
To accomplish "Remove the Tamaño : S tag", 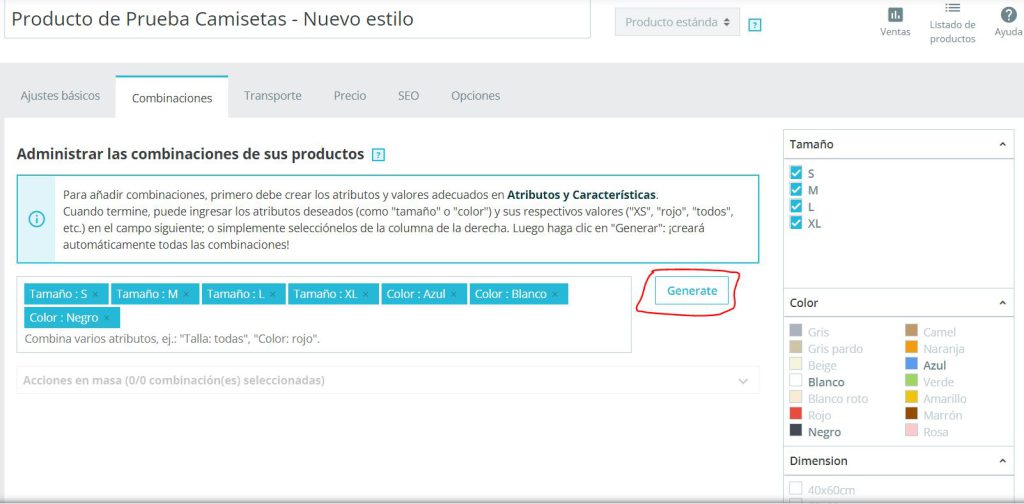I will click(x=95, y=294).
